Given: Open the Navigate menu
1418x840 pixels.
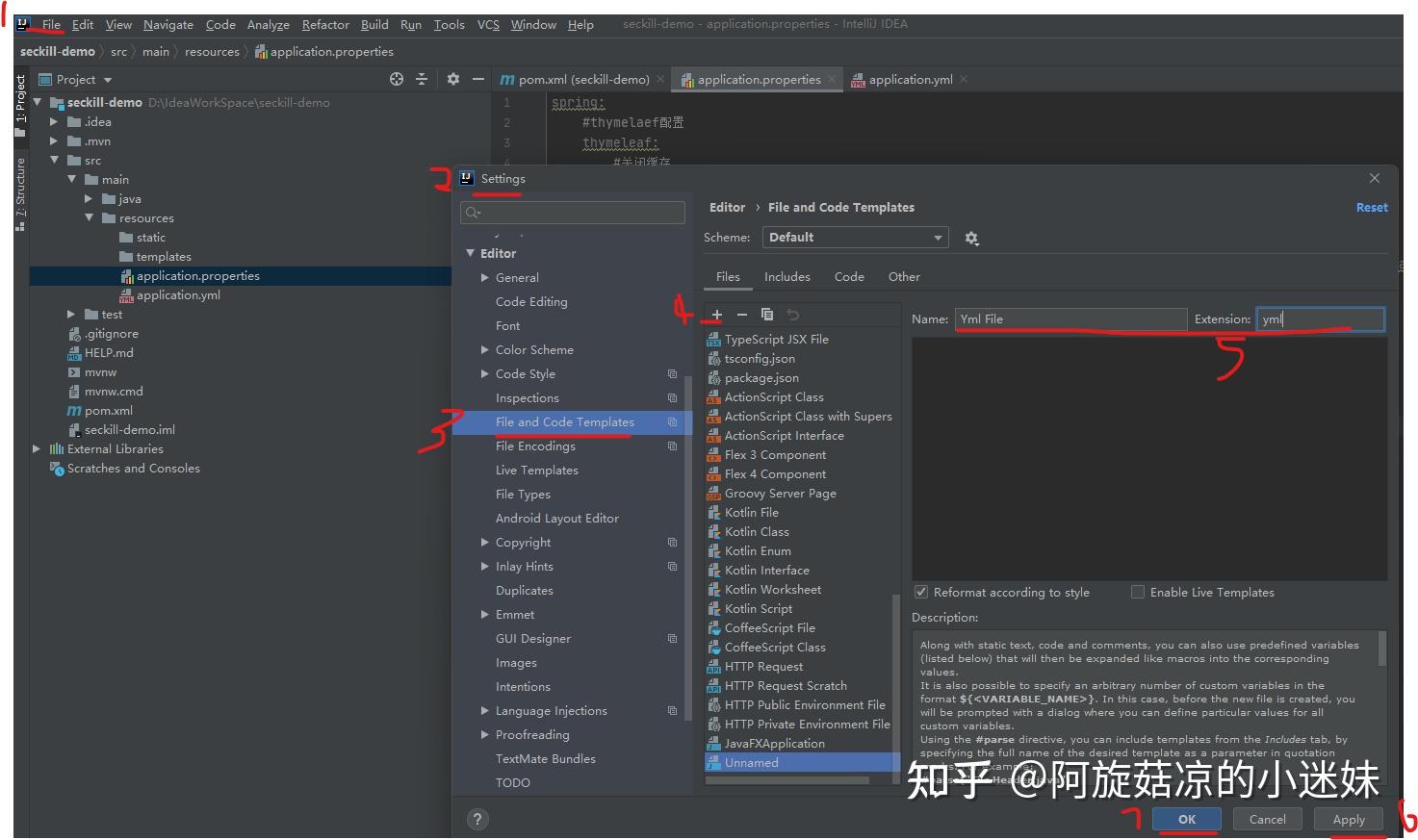Looking at the screenshot, I should pyautogui.click(x=168, y=24).
